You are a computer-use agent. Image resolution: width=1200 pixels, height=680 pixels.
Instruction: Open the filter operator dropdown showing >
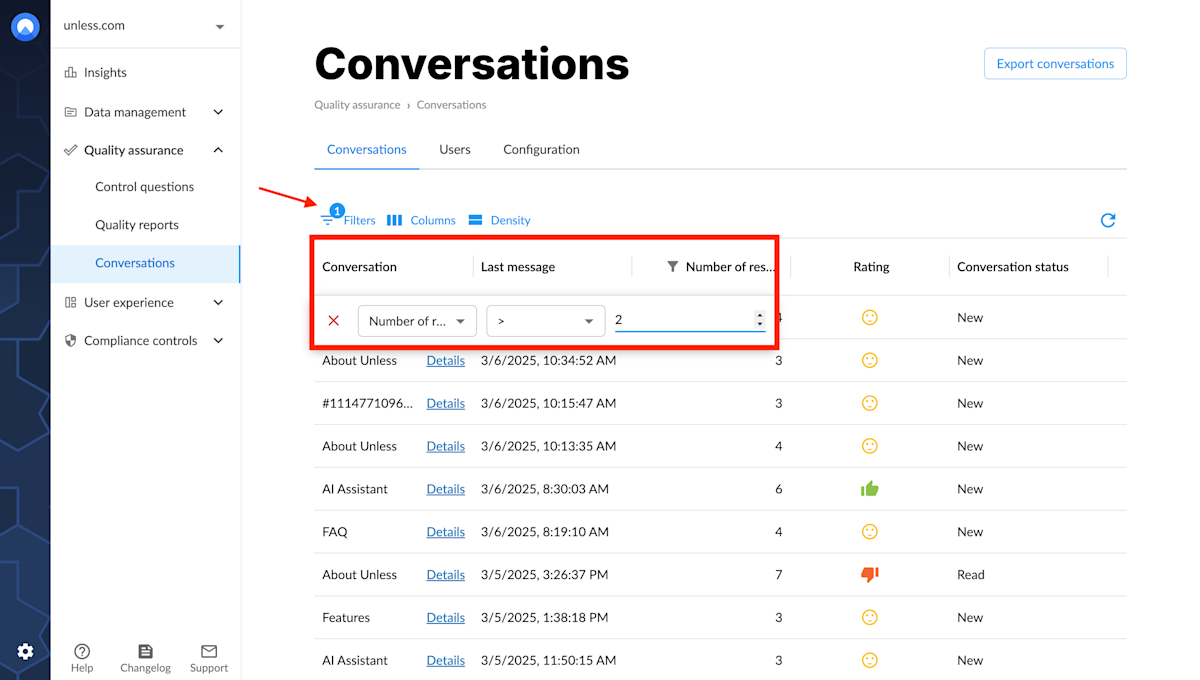coord(545,320)
